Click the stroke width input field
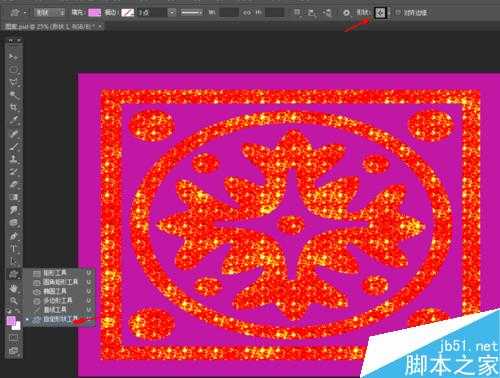The height and width of the screenshot is (378, 500). [152, 13]
